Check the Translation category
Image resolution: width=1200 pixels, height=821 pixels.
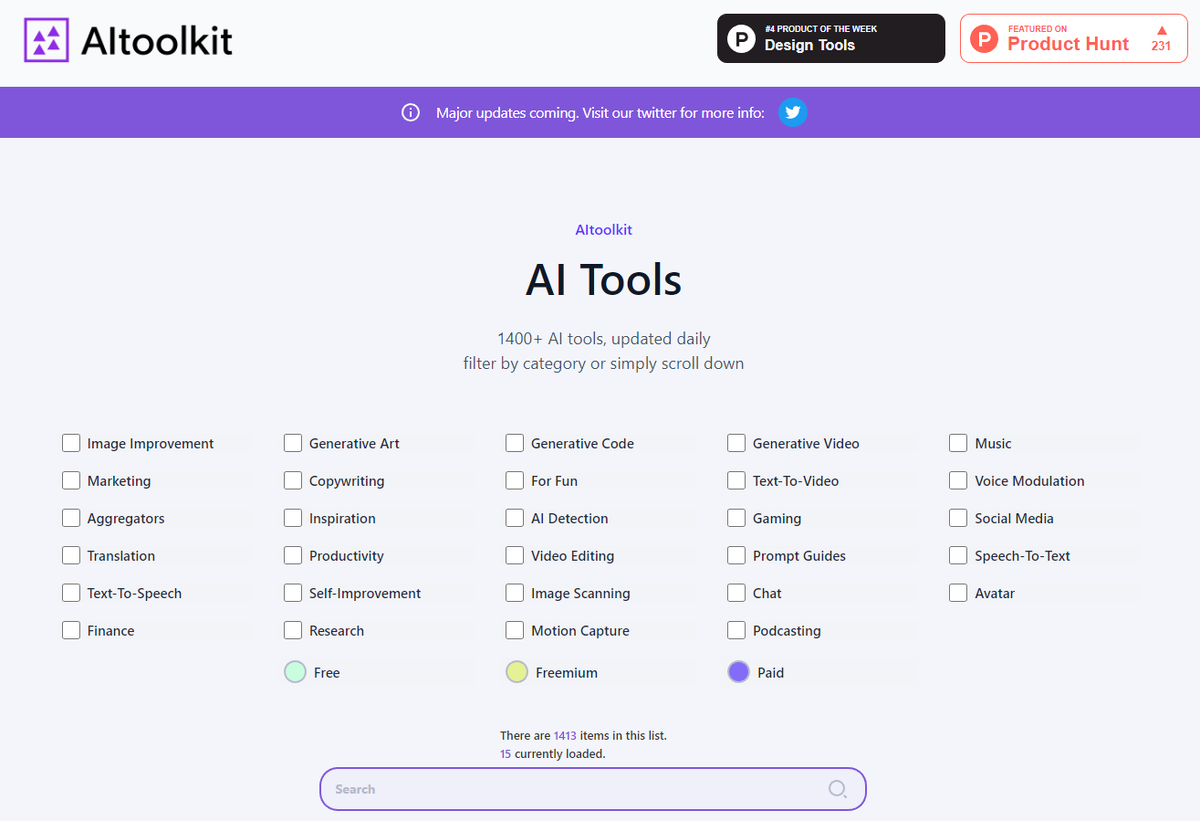coord(71,556)
